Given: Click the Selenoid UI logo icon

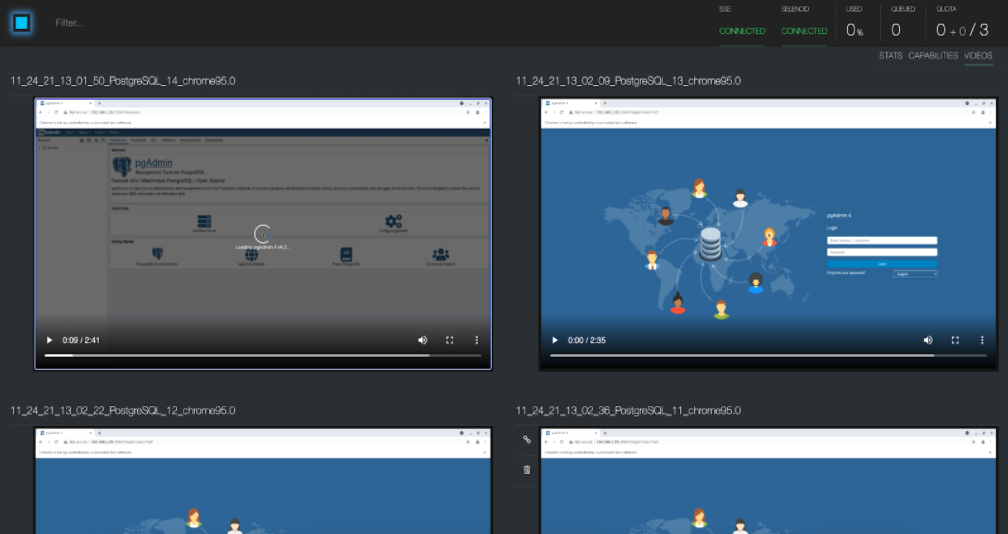Looking at the screenshot, I should [22, 22].
